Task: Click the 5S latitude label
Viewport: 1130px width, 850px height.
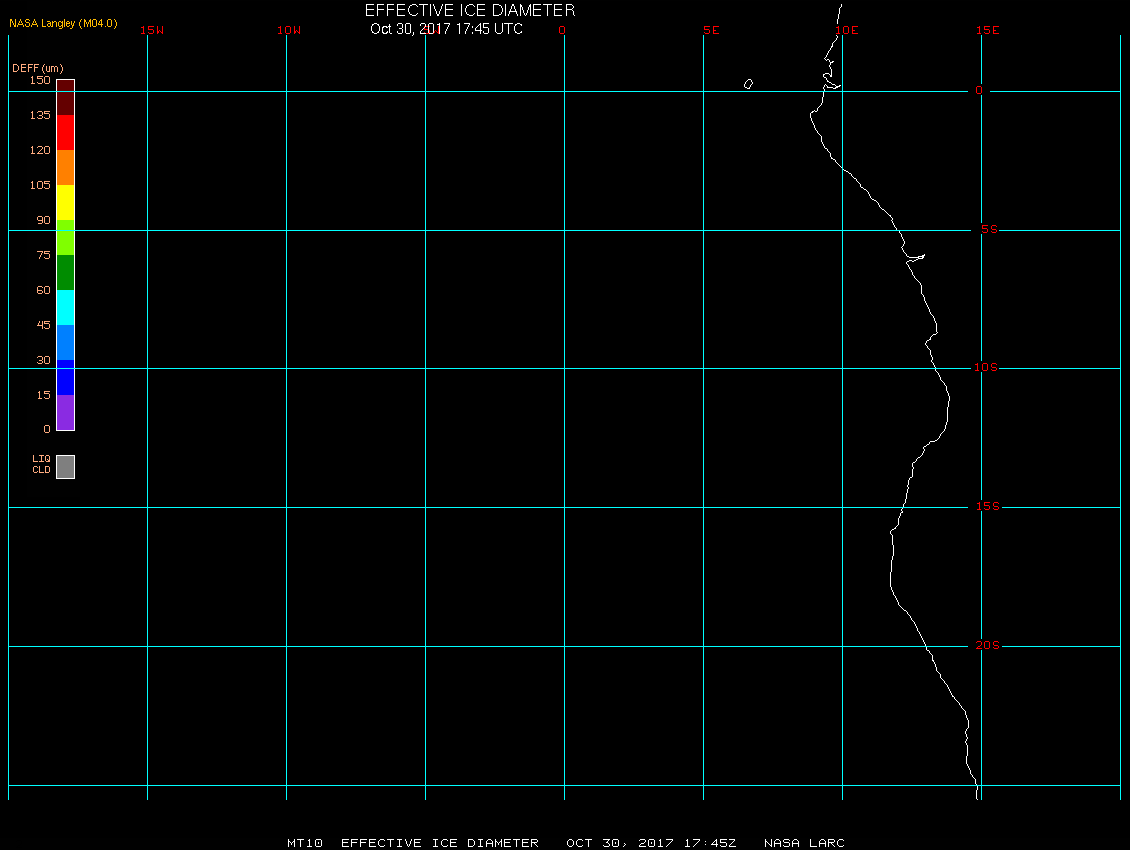Action: [x=989, y=229]
